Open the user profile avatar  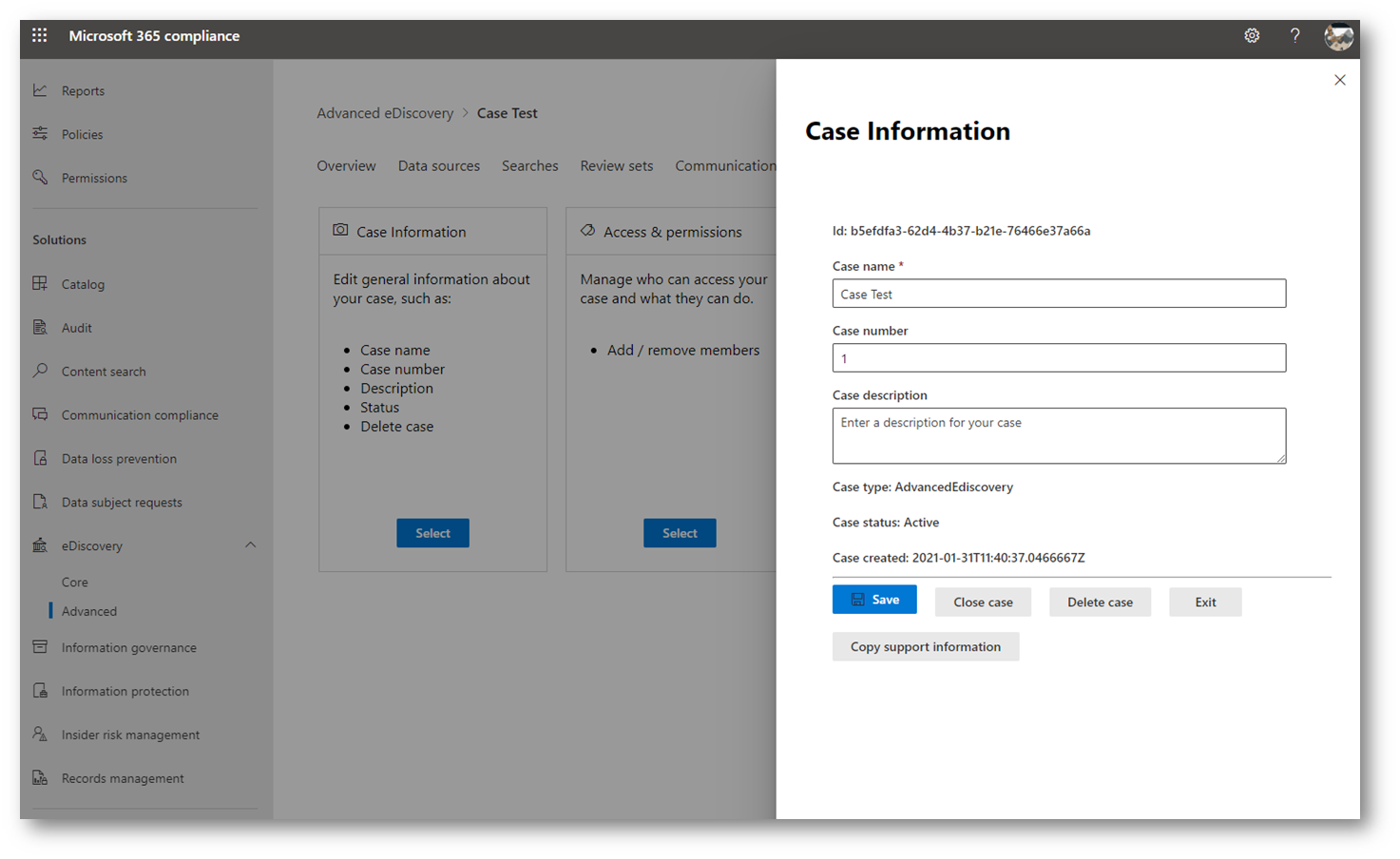click(1338, 37)
